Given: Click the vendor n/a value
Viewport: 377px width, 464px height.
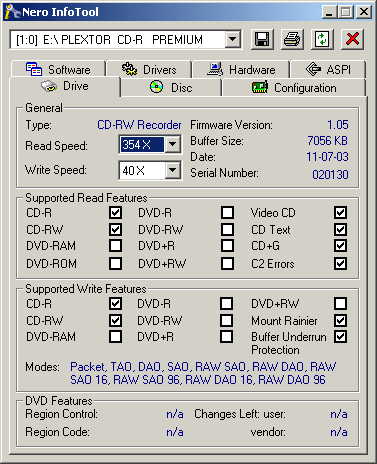Looking at the screenshot, I should pos(339,432).
